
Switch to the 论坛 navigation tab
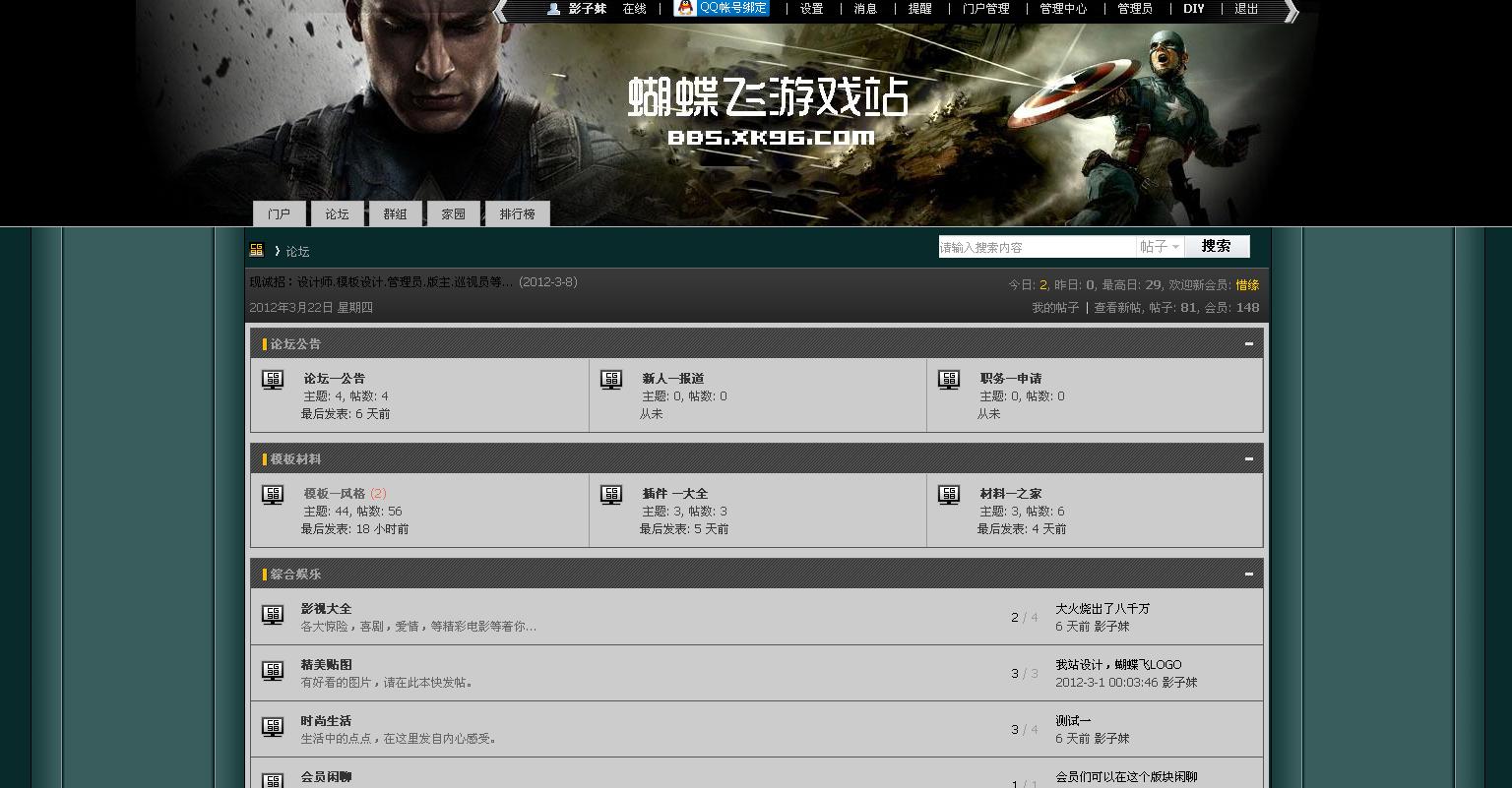point(338,213)
